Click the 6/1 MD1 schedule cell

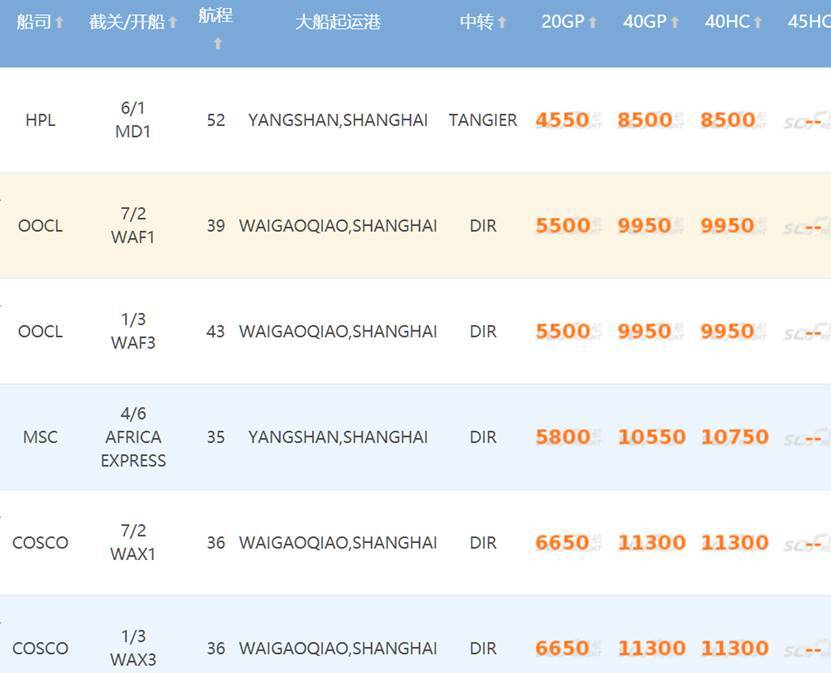click(x=133, y=120)
